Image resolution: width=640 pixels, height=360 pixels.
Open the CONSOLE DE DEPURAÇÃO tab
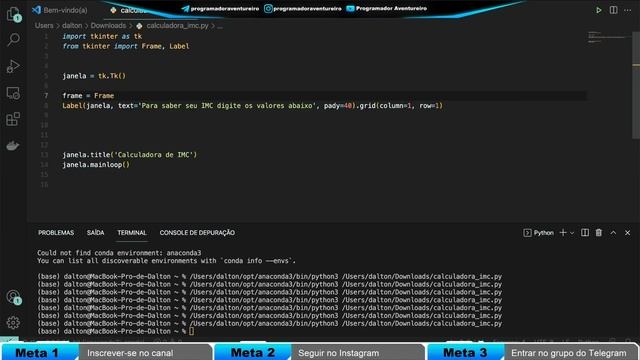tap(197, 233)
